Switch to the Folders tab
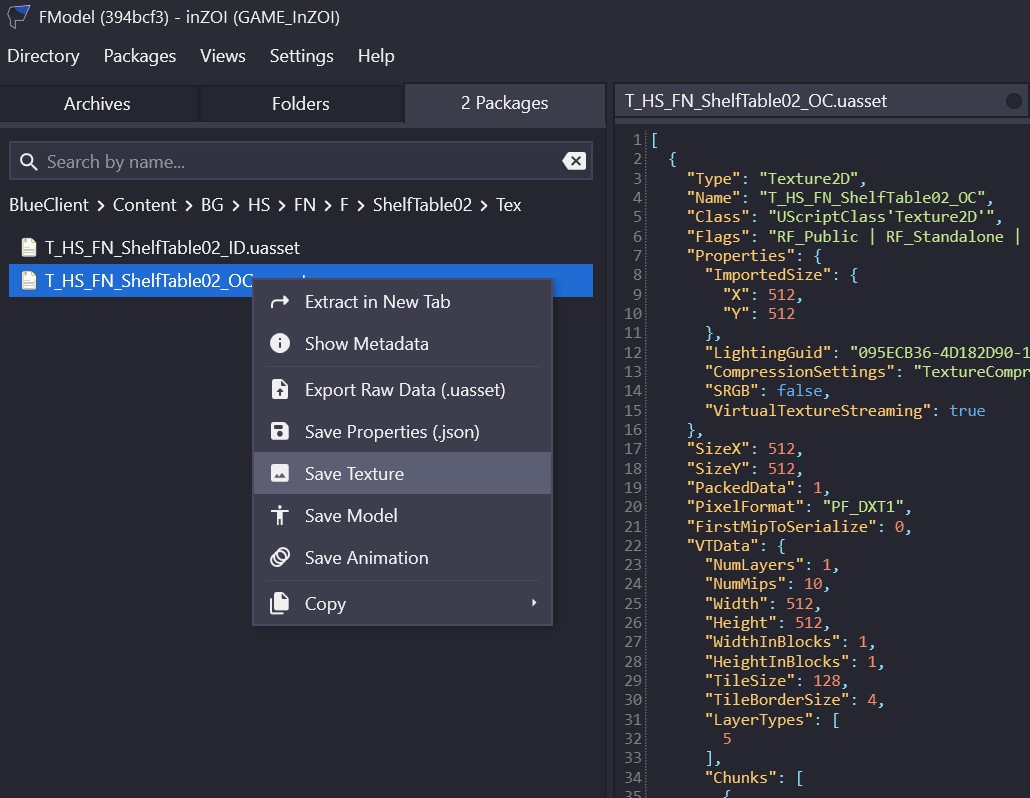The width and height of the screenshot is (1030, 798). (301, 104)
